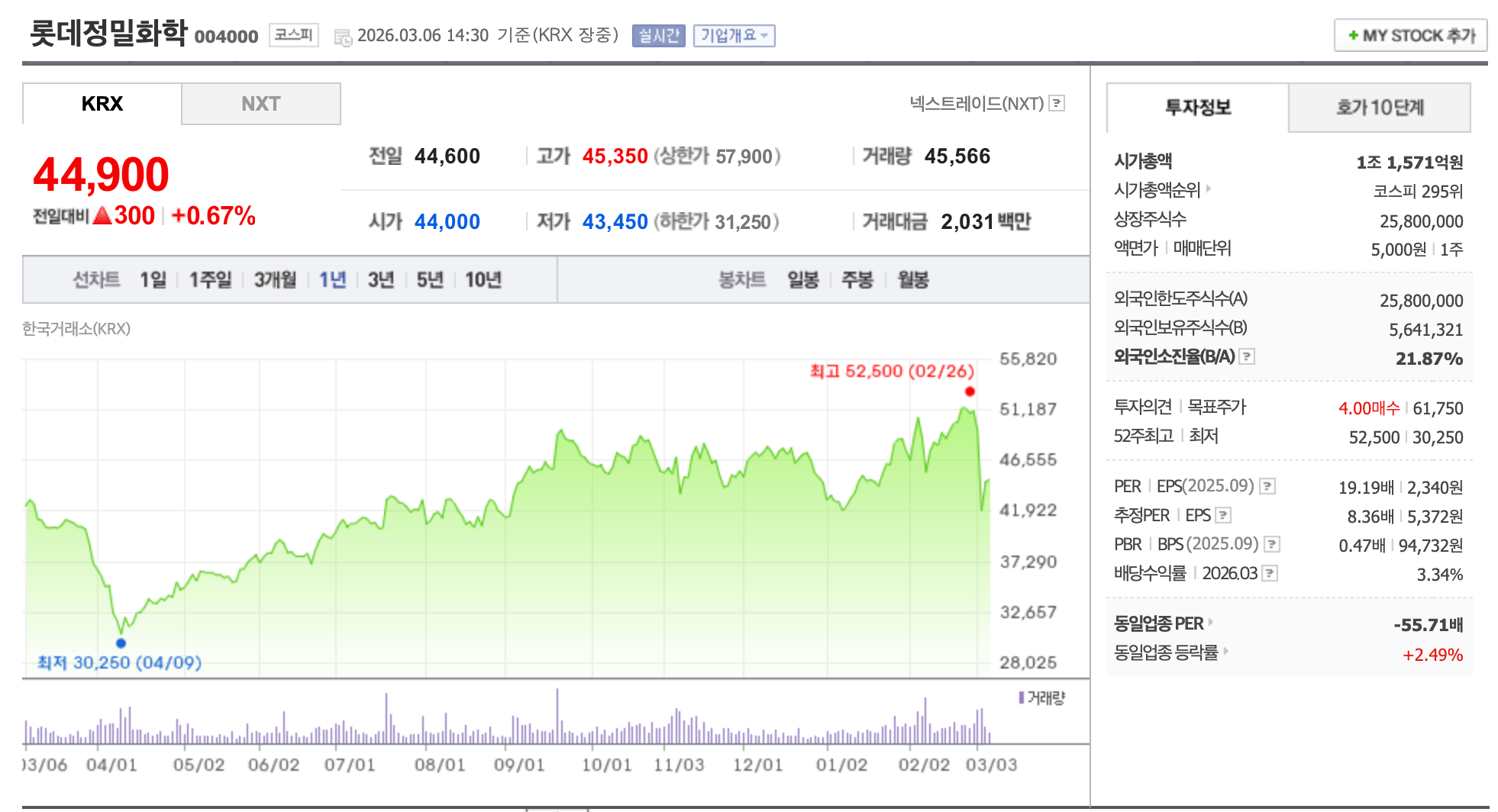Click the 4.00매수 investment opinion

click(x=1369, y=408)
